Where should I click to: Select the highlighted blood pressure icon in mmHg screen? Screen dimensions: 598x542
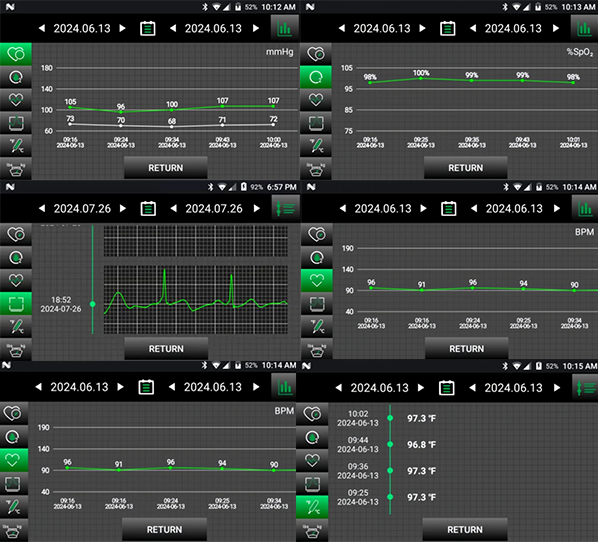pos(16,54)
